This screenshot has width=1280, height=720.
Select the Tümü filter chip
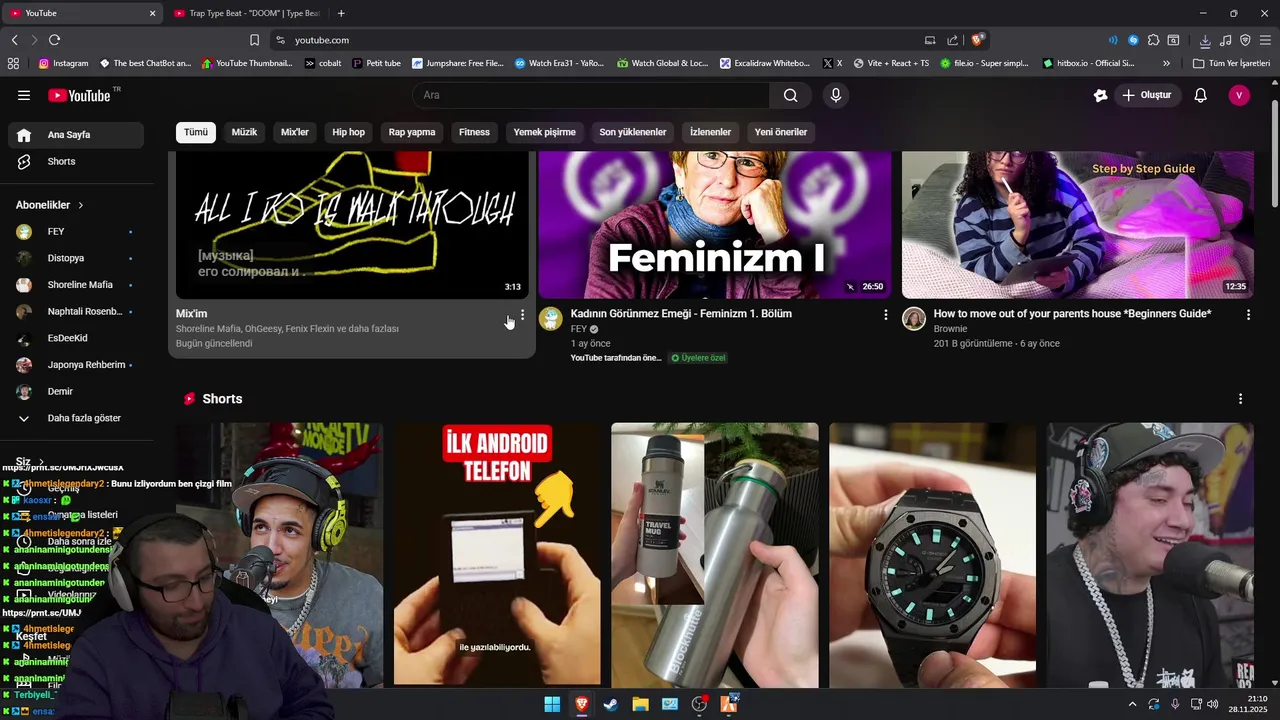click(196, 132)
